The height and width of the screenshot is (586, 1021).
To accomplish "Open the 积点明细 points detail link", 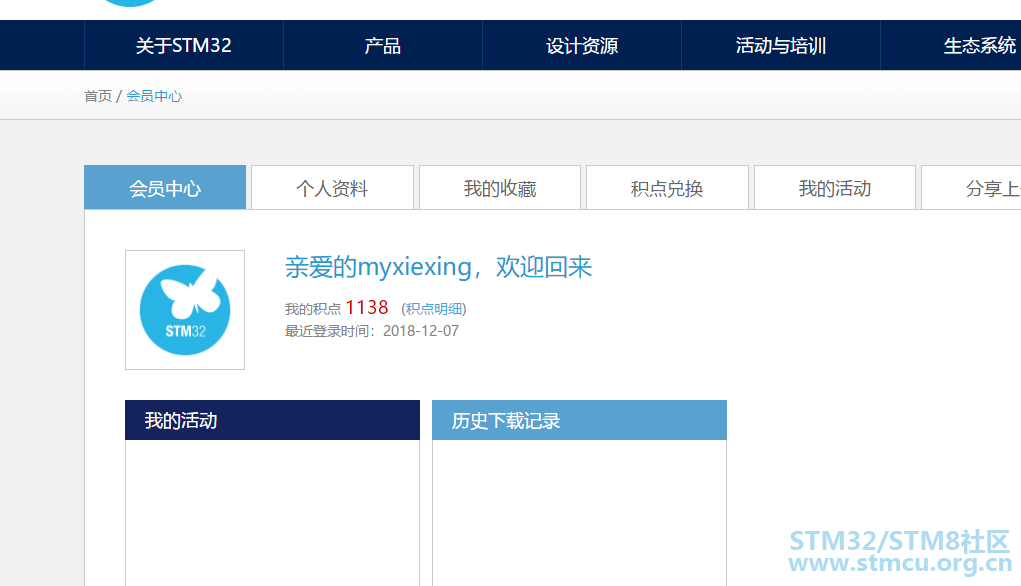I will click(434, 309).
